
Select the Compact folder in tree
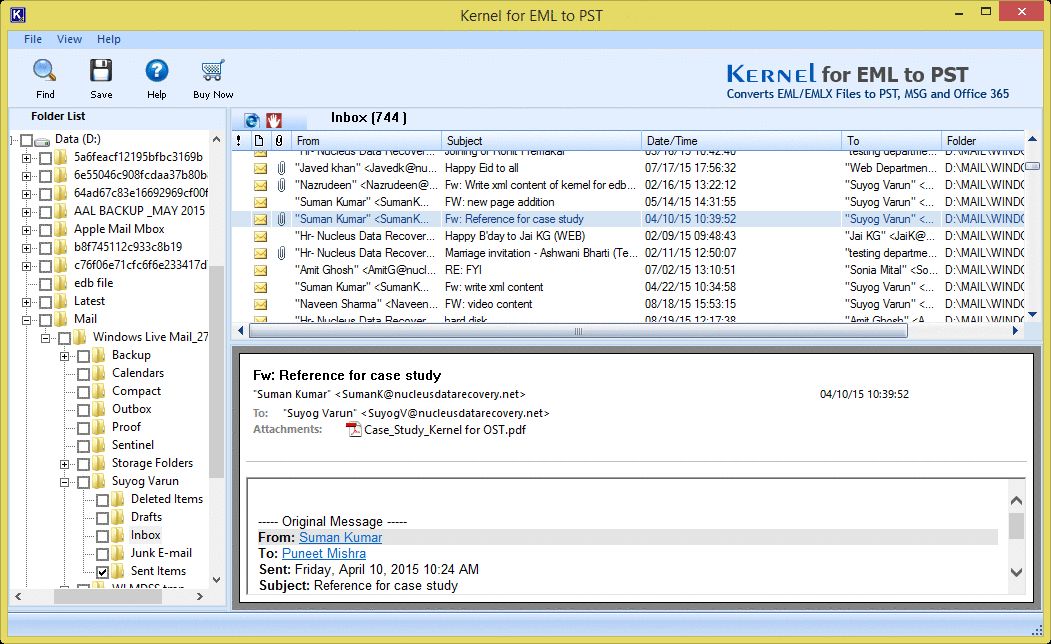(x=136, y=391)
